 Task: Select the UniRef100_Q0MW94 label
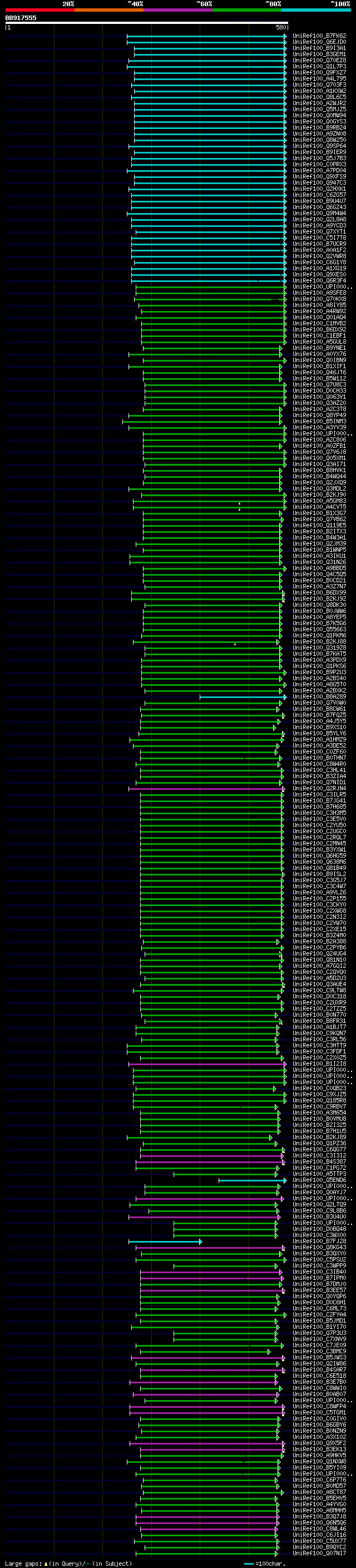319,116
